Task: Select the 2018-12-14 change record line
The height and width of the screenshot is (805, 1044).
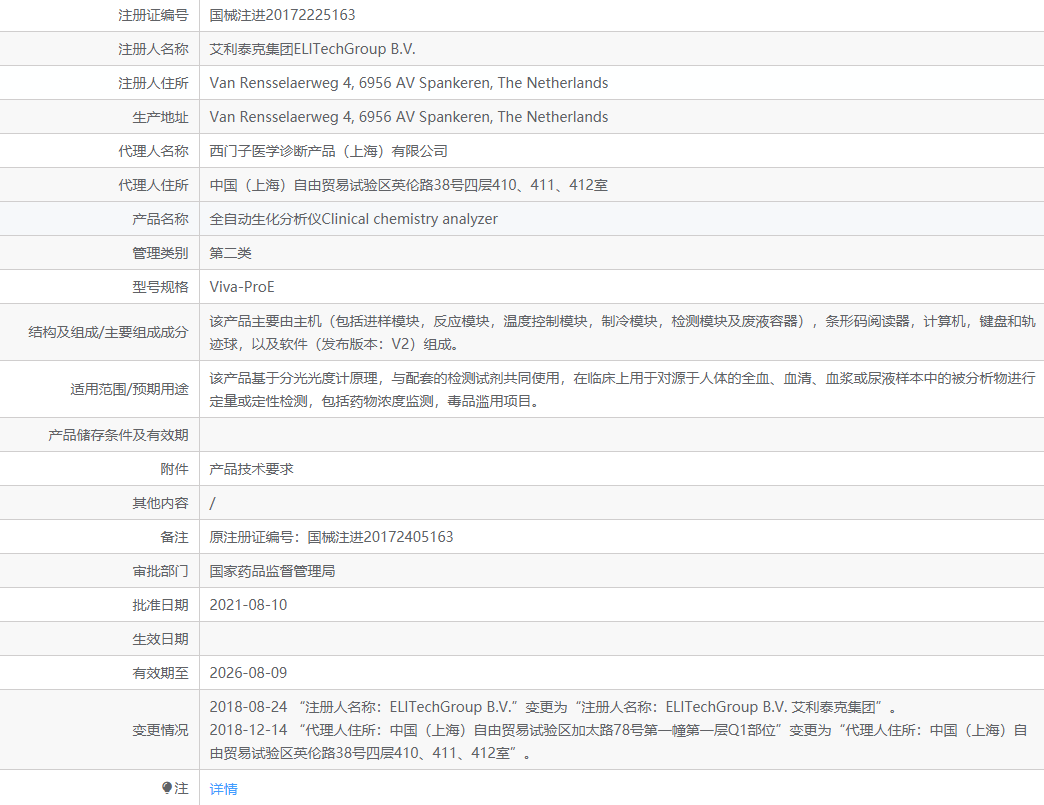Action: [x=619, y=742]
